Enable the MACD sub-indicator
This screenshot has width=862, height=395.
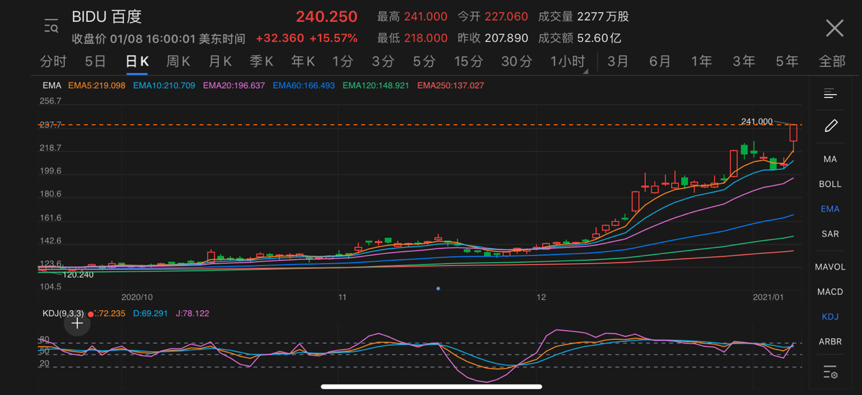(830, 292)
